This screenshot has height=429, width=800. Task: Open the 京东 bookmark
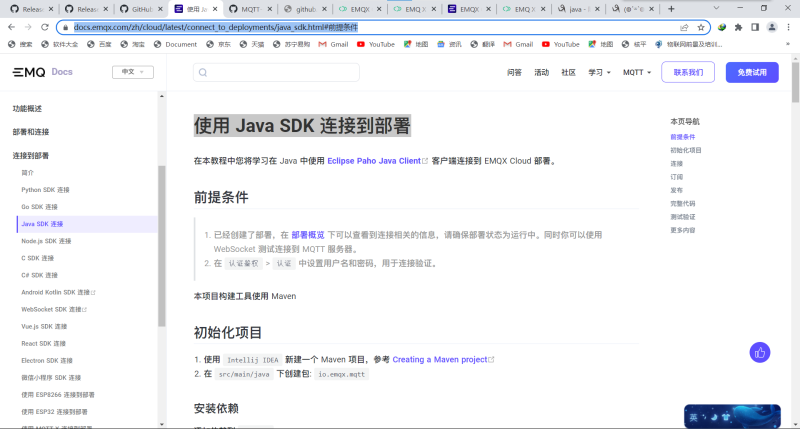tap(218, 44)
